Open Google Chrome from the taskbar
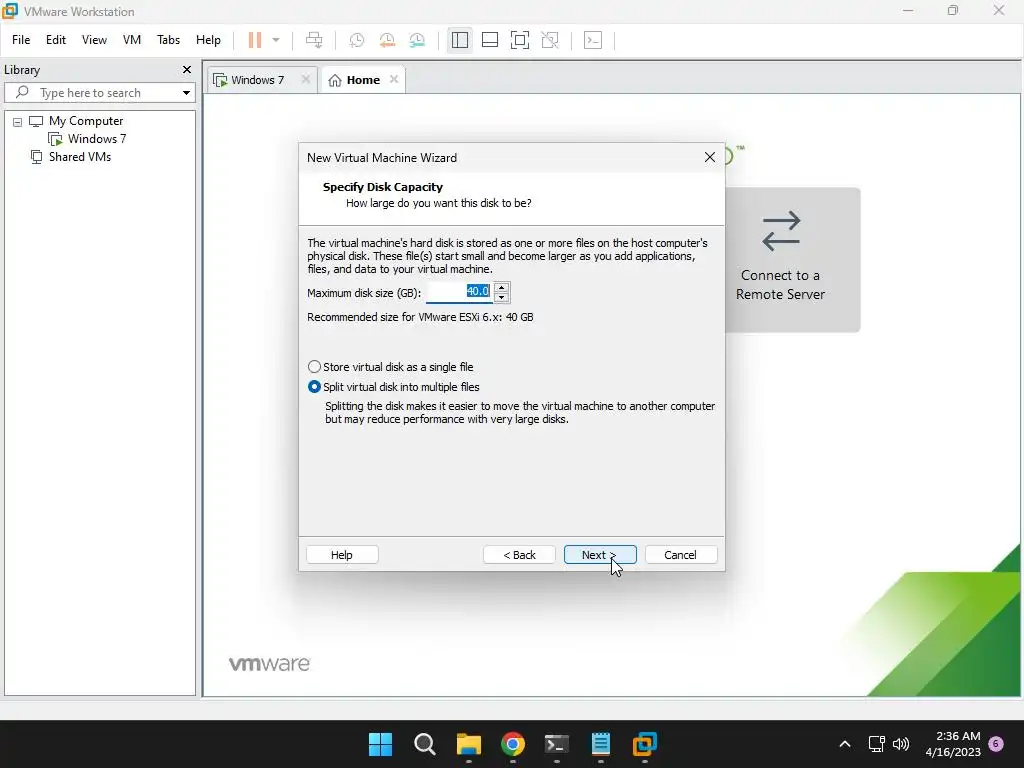 click(513, 744)
